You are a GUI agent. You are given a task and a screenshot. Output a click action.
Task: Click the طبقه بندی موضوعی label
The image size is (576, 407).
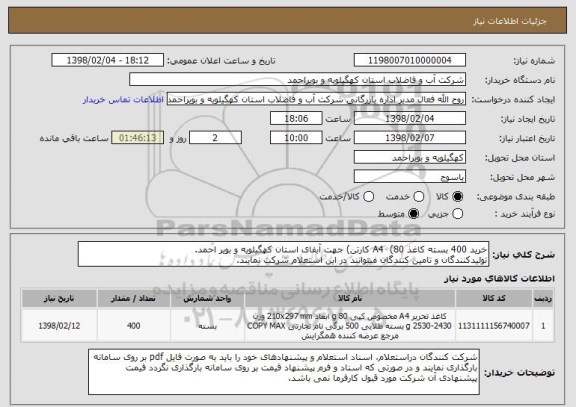pos(516,197)
